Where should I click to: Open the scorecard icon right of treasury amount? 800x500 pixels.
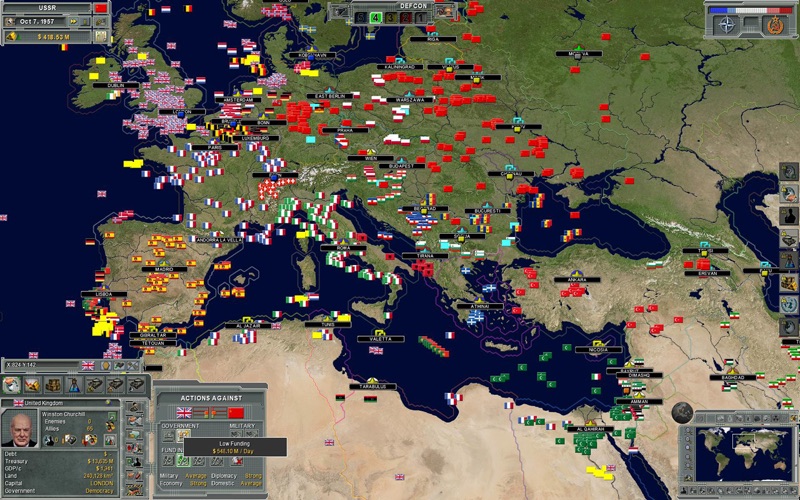pyautogui.click(x=101, y=37)
